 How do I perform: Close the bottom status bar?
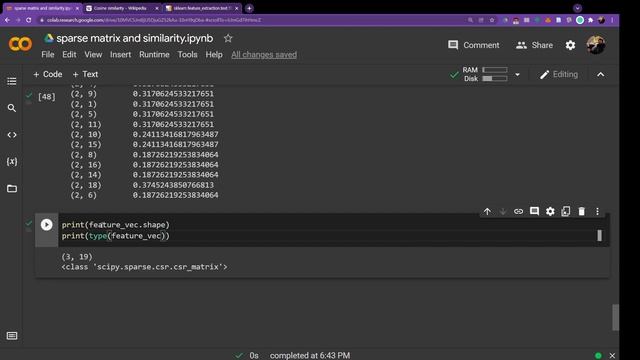point(612,356)
